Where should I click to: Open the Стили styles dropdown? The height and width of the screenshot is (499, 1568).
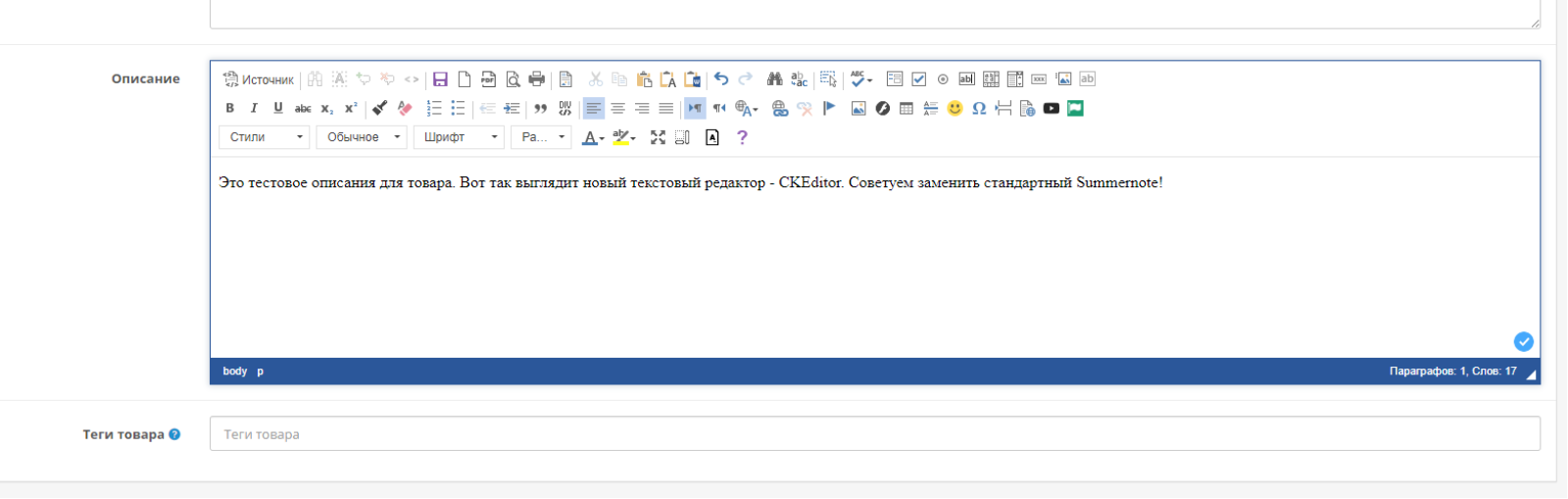tap(265, 137)
